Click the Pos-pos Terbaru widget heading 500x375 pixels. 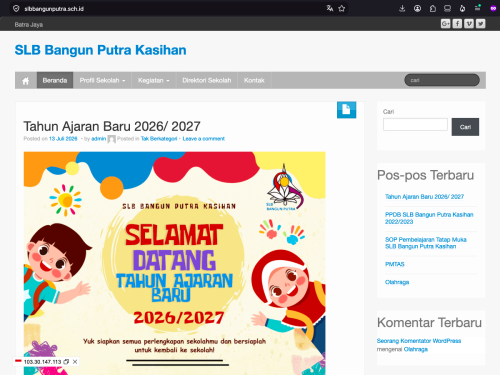click(x=425, y=175)
